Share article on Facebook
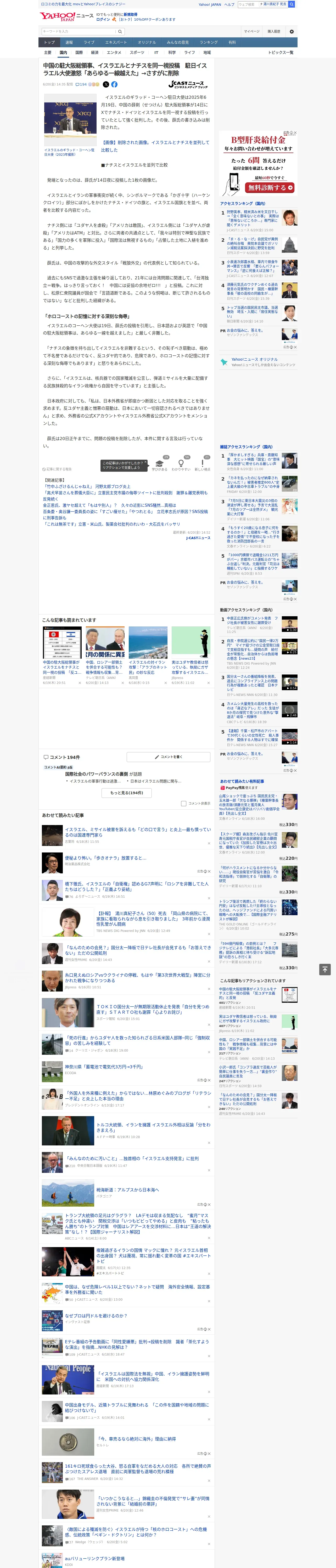The width and height of the screenshot is (336, 1568). 114,85
